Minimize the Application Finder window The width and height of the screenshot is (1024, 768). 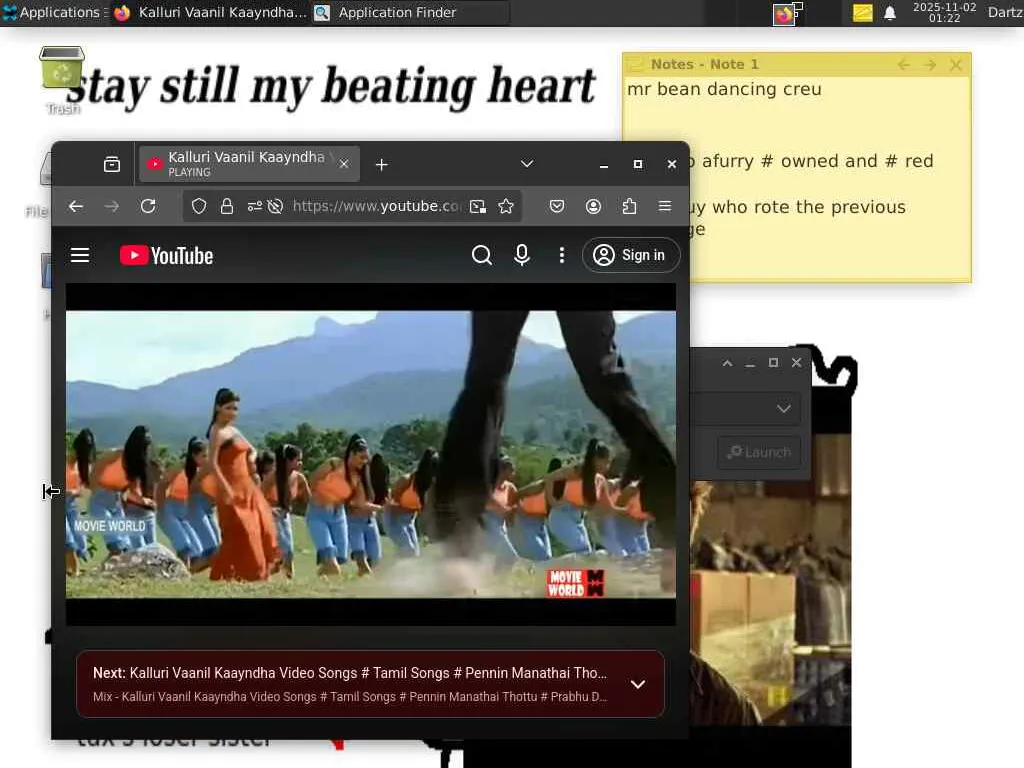tap(750, 363)
